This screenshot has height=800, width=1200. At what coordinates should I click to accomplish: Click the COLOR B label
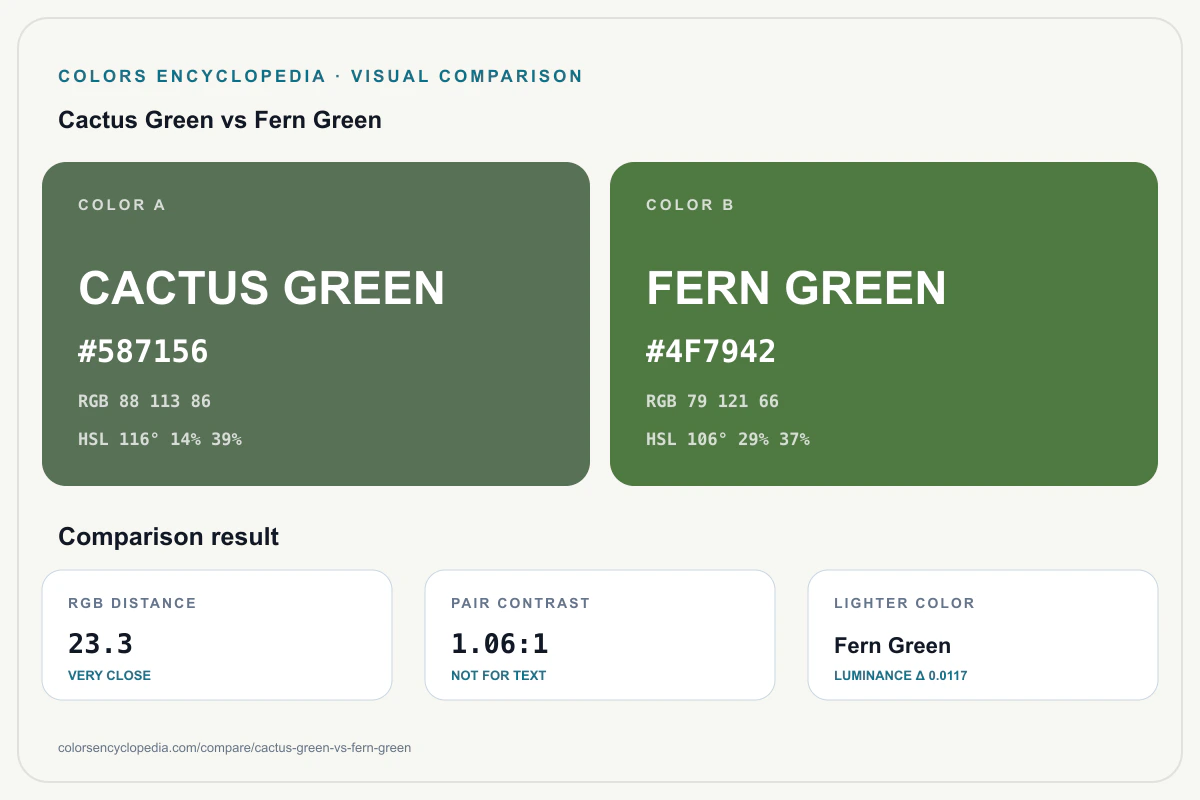coord(690,205)
